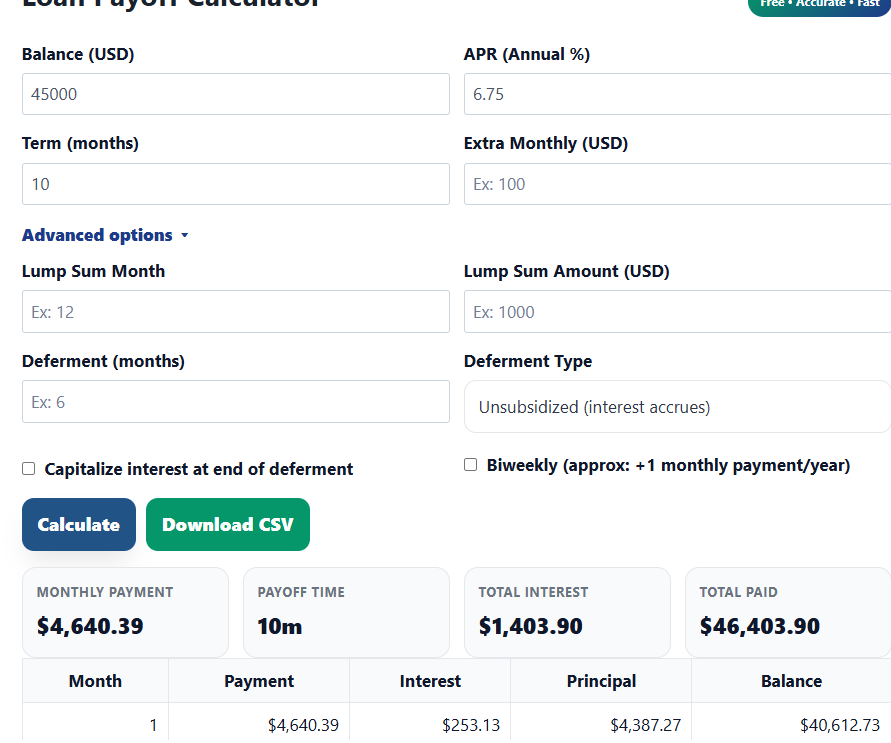Select the Term months field
Viewport: 891px width, 743px height.
(235, 184)
